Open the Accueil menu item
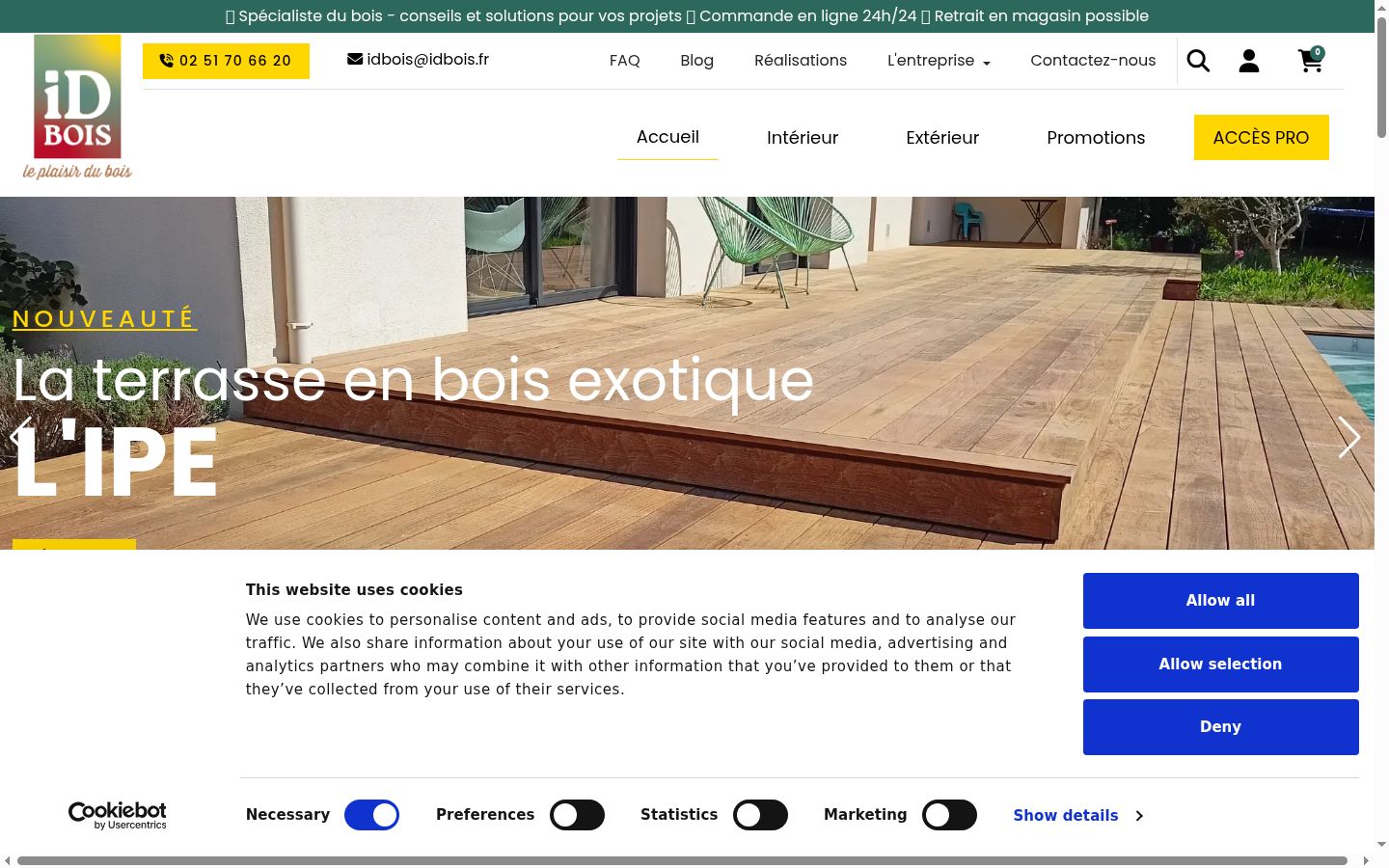The height and width of the screenshot is (868, 1389). point(667,137)
